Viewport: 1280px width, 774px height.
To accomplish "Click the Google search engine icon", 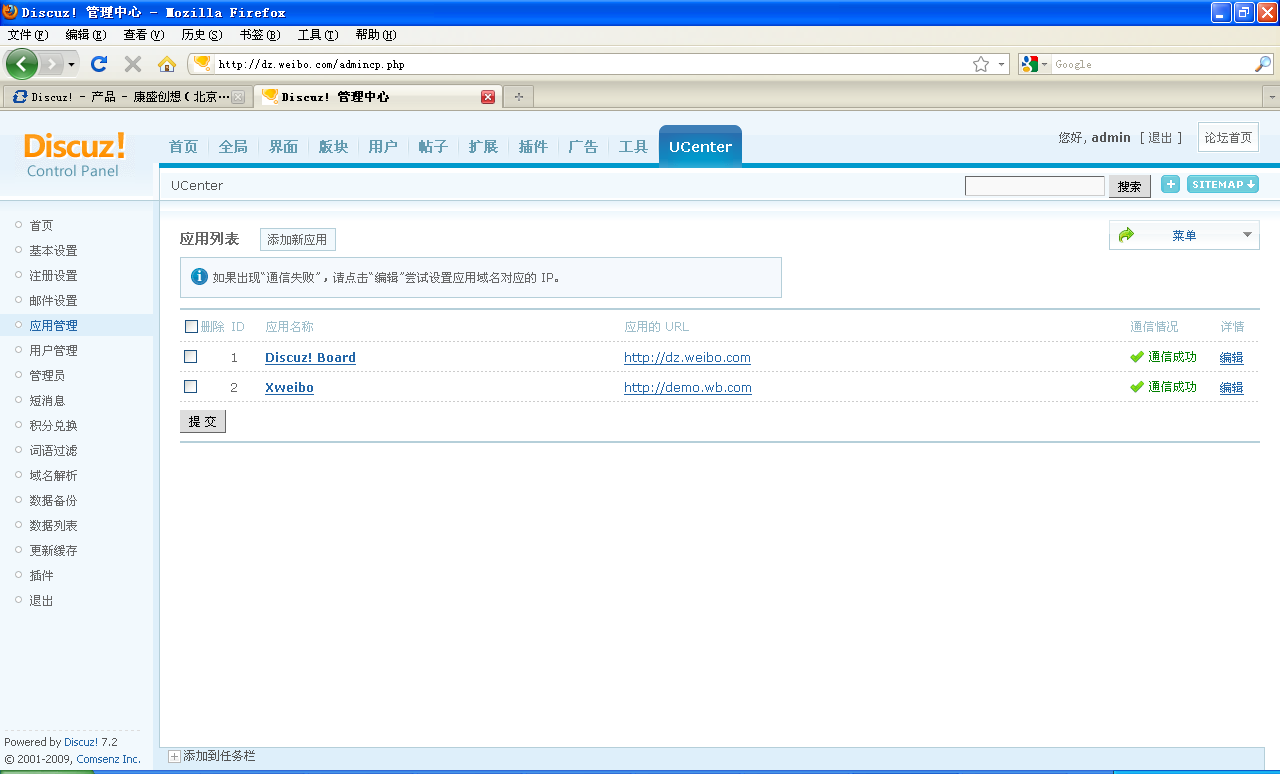I will pos(1030,64).
